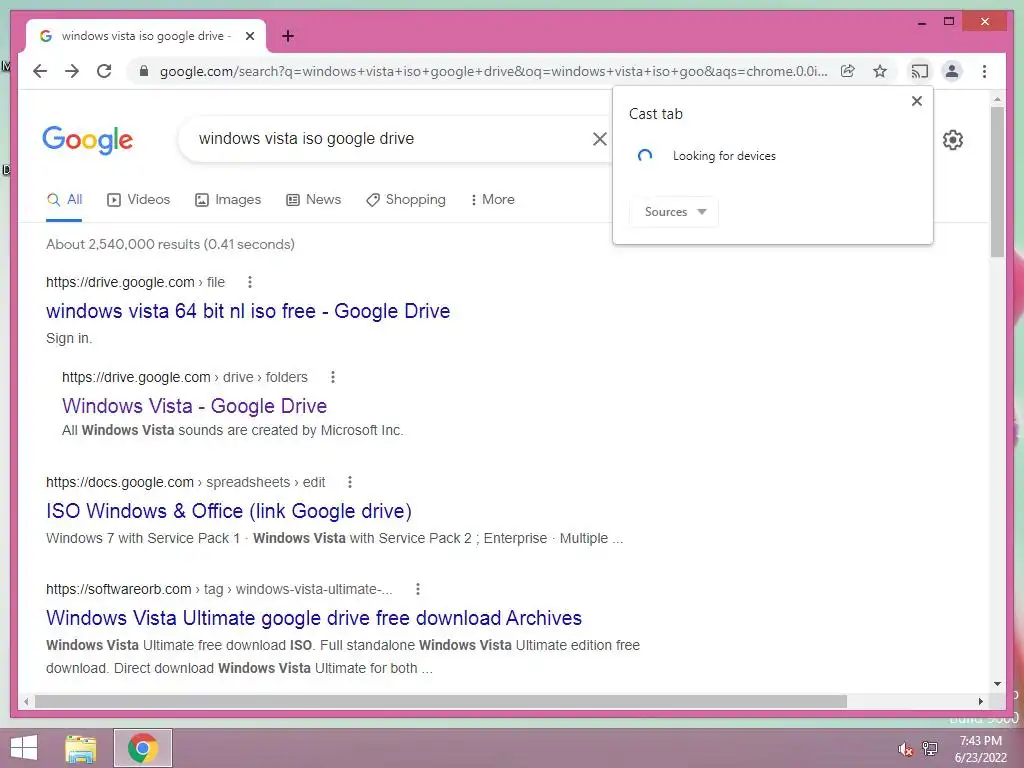This screenshot has width=1024, height=768.
Task: Open options for drive folders result
Action: [x=332, y=377]
